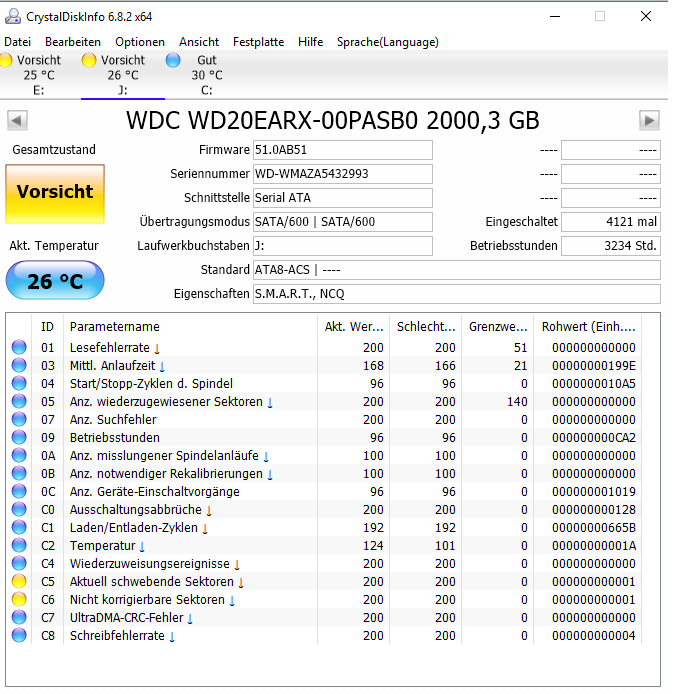Click status icon of Lesefehlerrate row
This screenshot has height=694, width=700.
(19, 347)
